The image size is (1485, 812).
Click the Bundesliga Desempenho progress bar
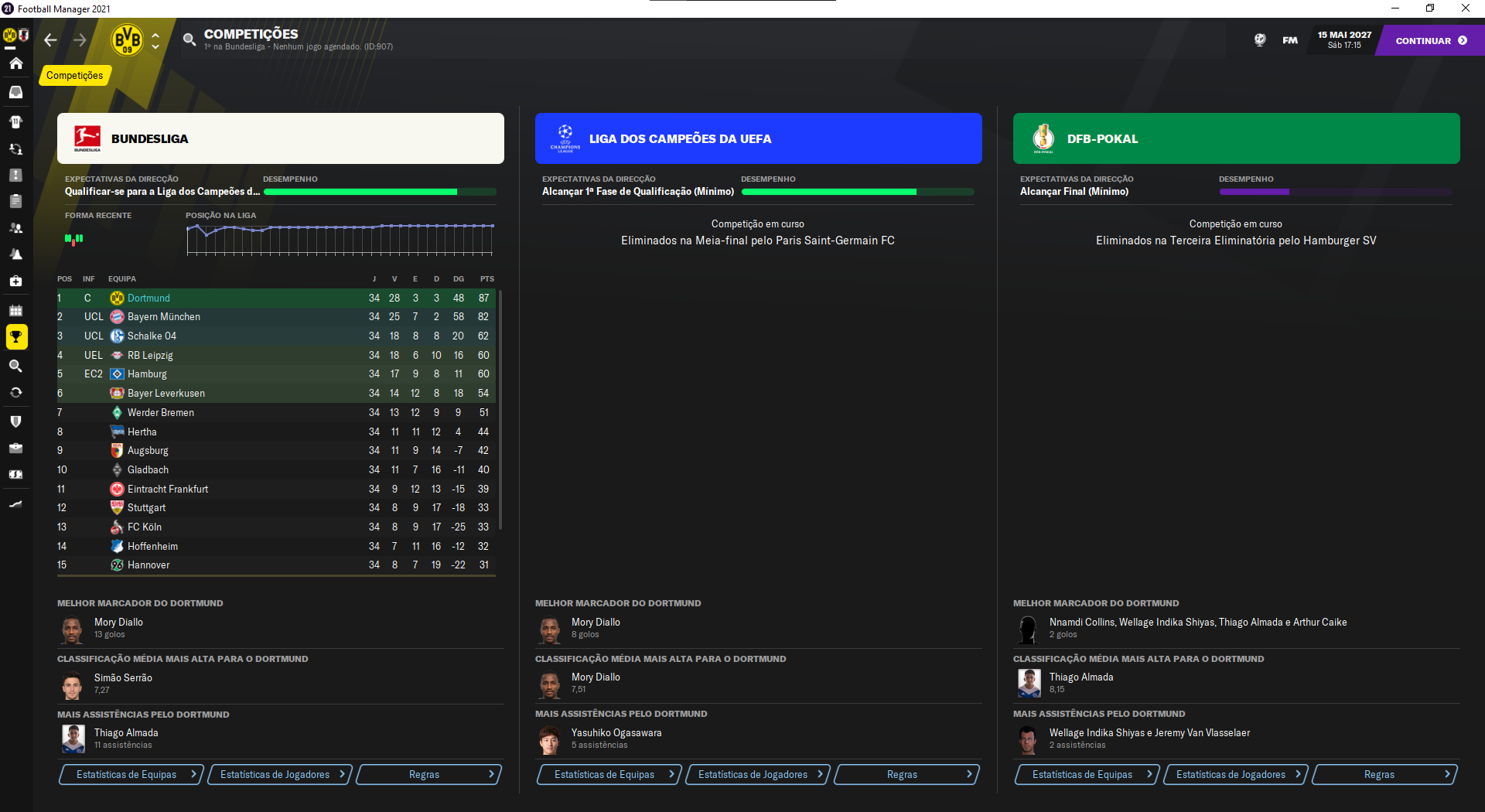[380, 192]
